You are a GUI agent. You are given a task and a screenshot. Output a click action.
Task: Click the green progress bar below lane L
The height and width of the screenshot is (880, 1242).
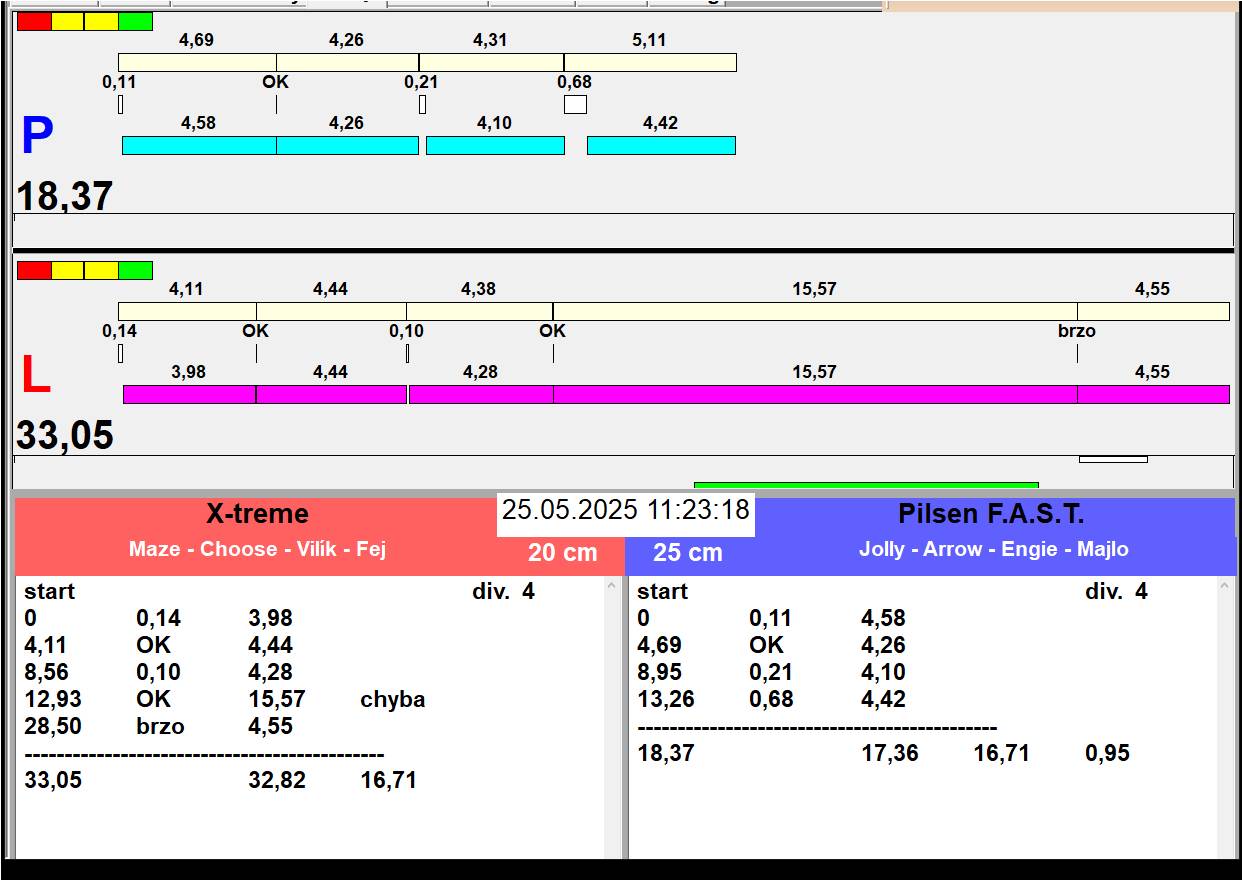point(865,485)
